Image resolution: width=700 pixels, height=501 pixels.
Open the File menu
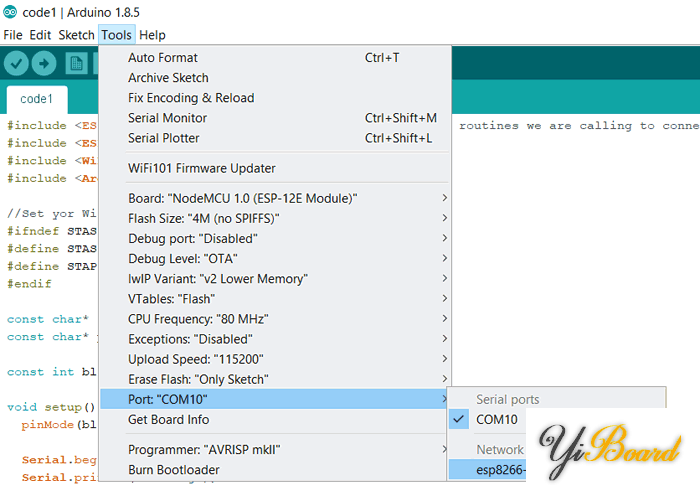(13, 35)
